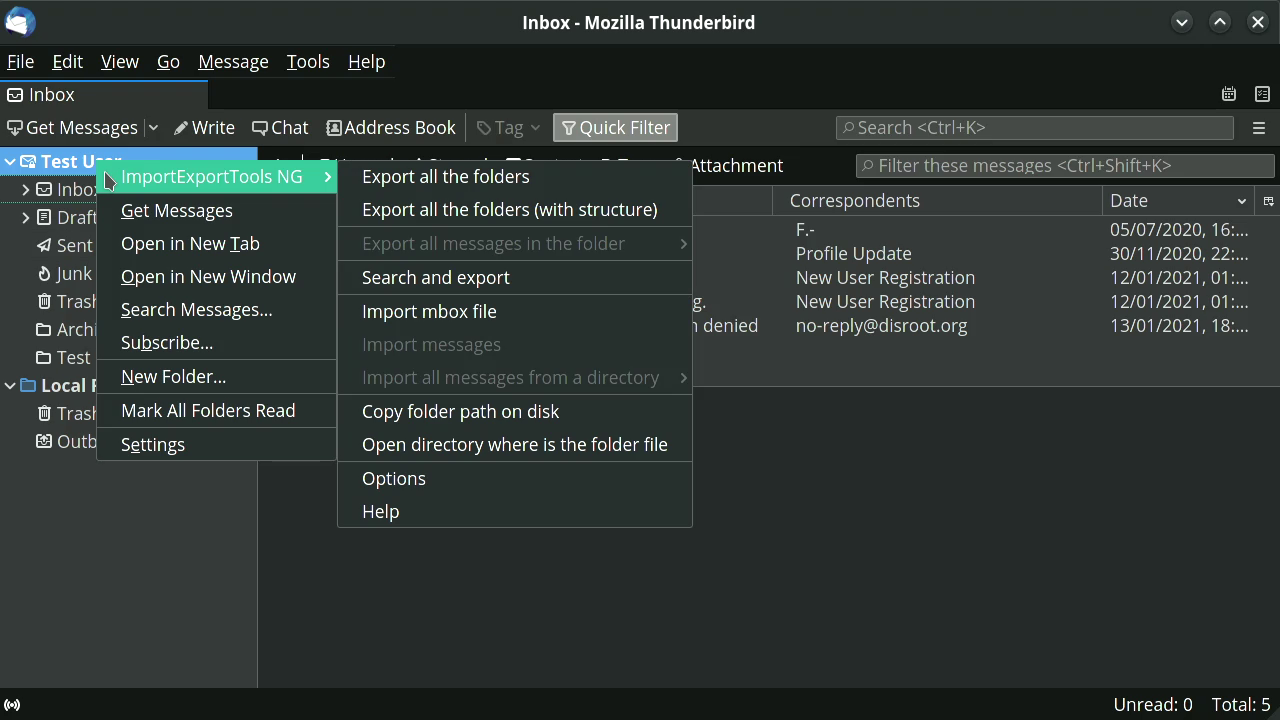Open the Address Book
Screen dimensions: 1280x720
(x=391, y=128)
